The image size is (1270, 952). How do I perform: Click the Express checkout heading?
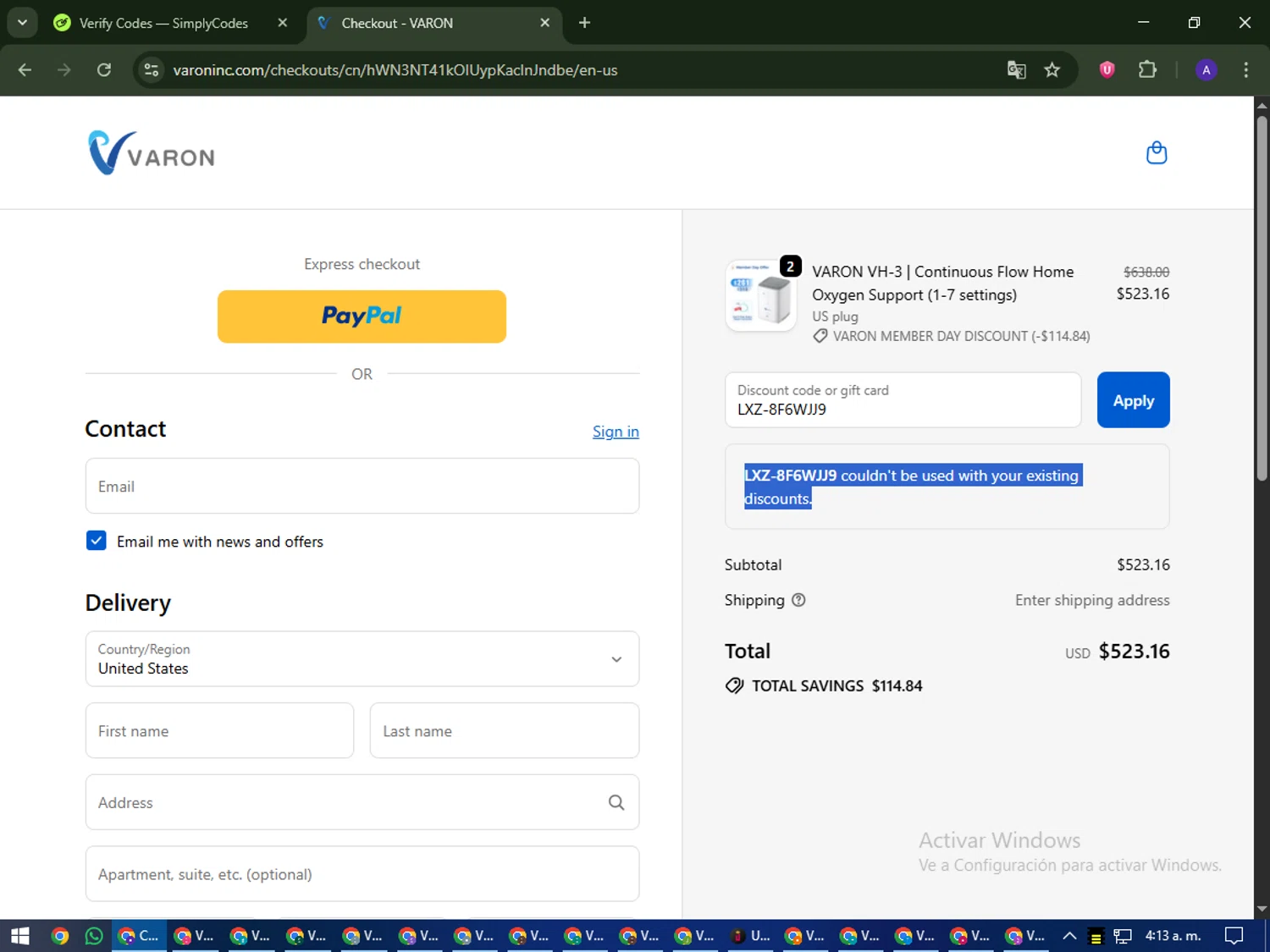[x=362, y=264]
